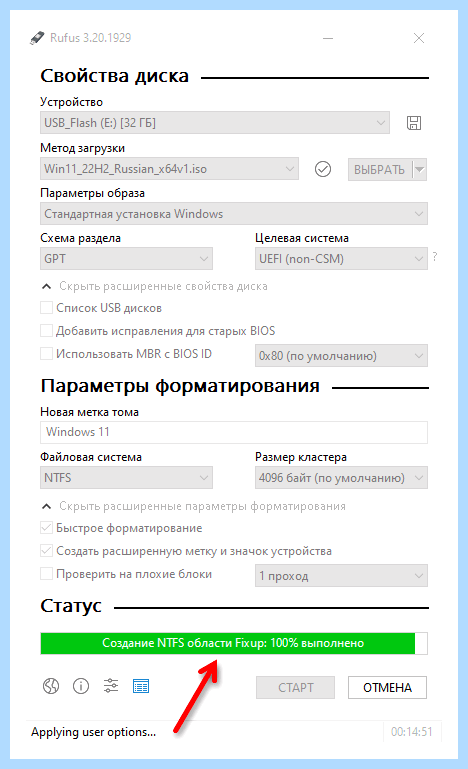Click the target system help question mark
Viewport: 468px width, 769px height.
tap(435, 256)
